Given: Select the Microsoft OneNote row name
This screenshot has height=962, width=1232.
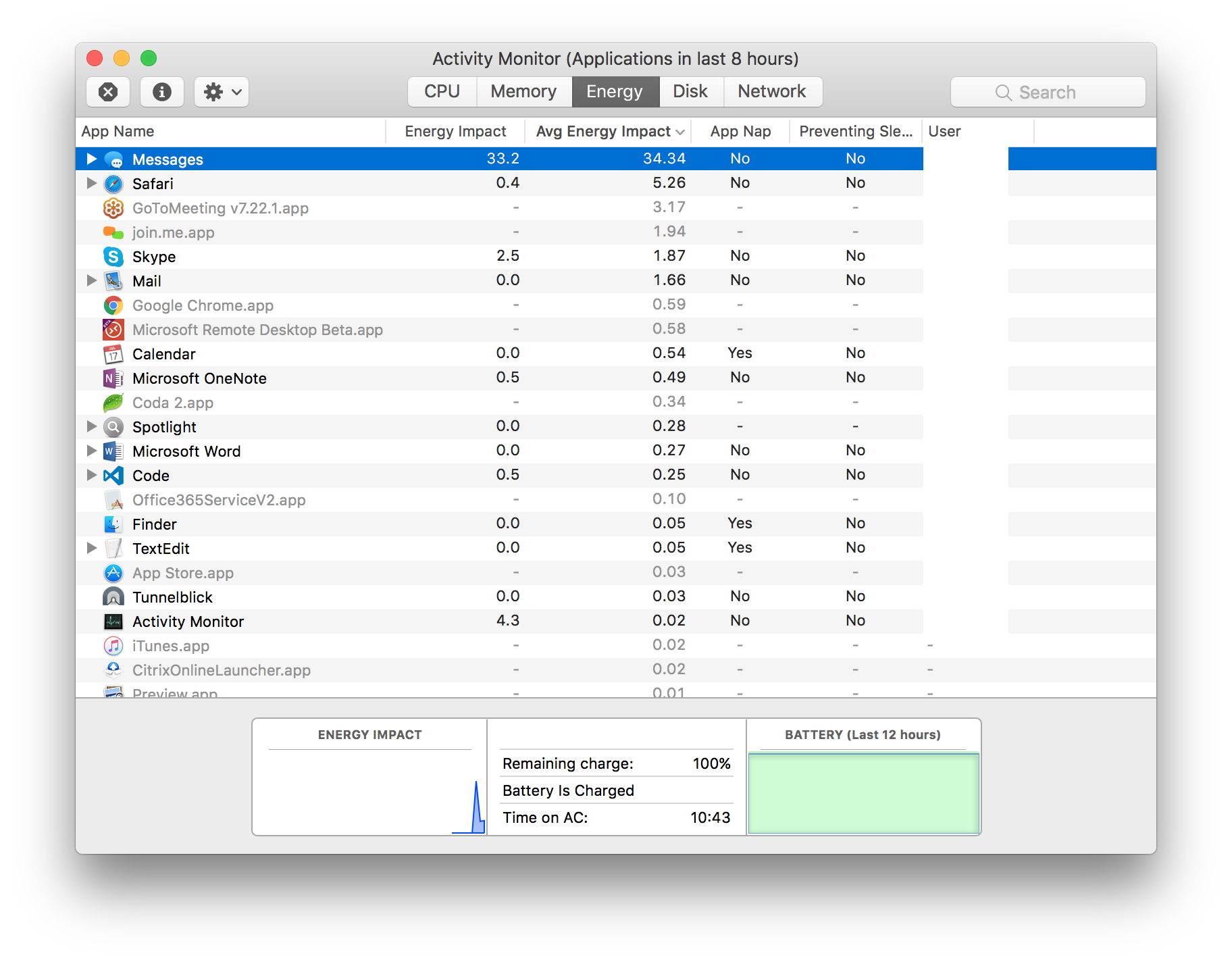Looking at the screenshot, I should pyautogui.click(x=199, y=378).
